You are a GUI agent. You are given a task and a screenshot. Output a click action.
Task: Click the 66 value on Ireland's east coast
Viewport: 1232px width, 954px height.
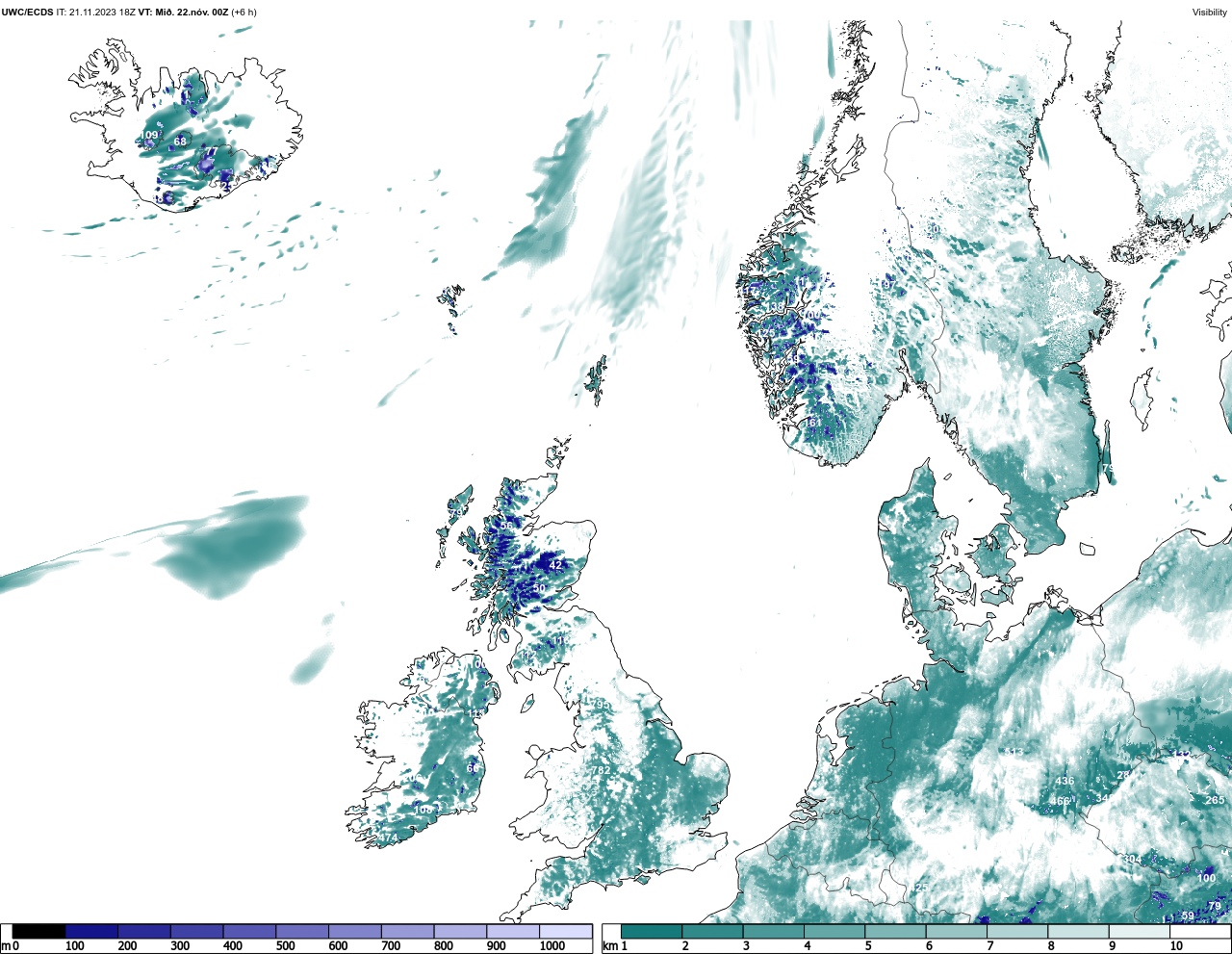(473, 768)
